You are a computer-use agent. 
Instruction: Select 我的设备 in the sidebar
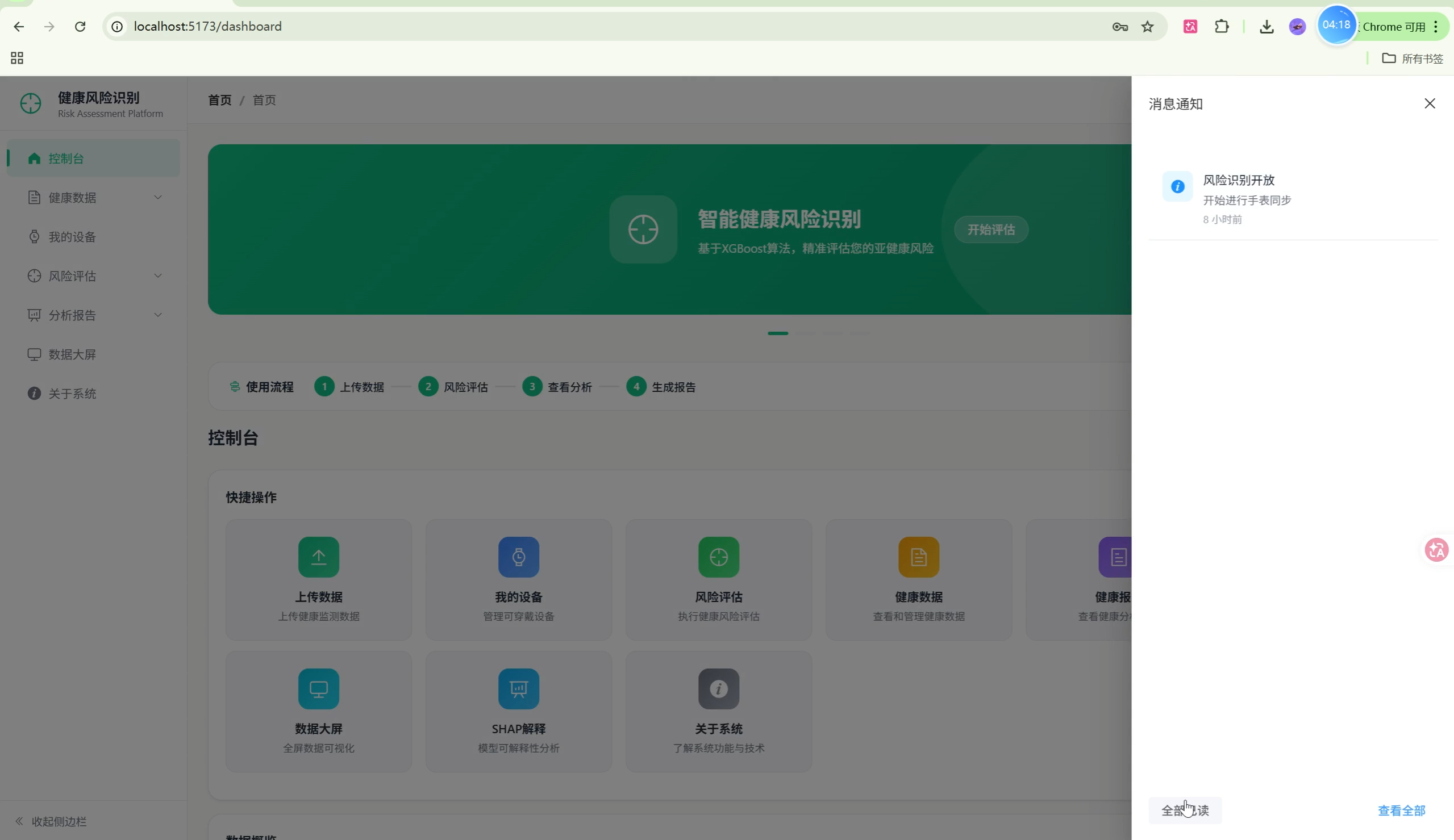tap(72, 236)
